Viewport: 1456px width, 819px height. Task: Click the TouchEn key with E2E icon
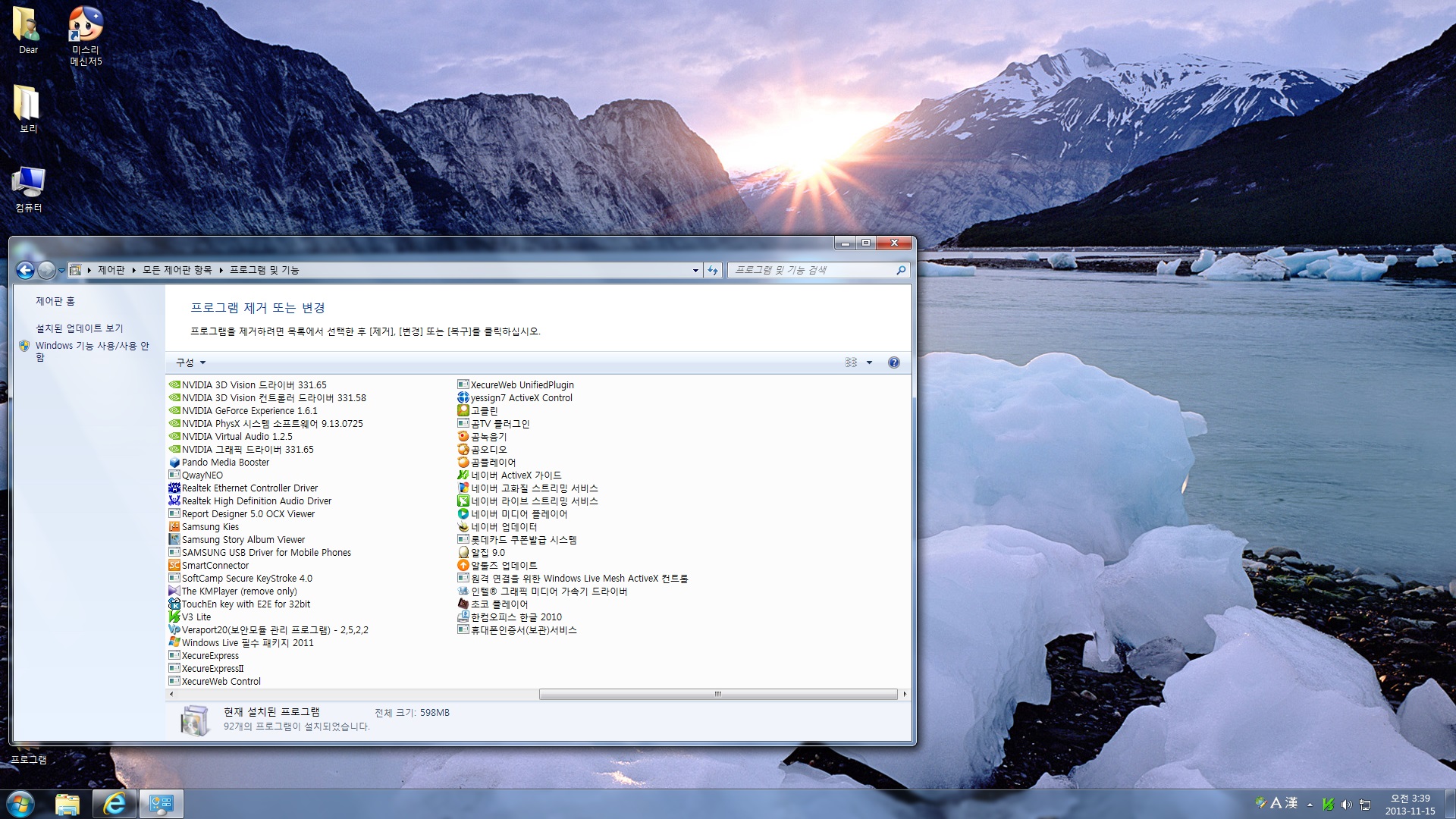174,604
